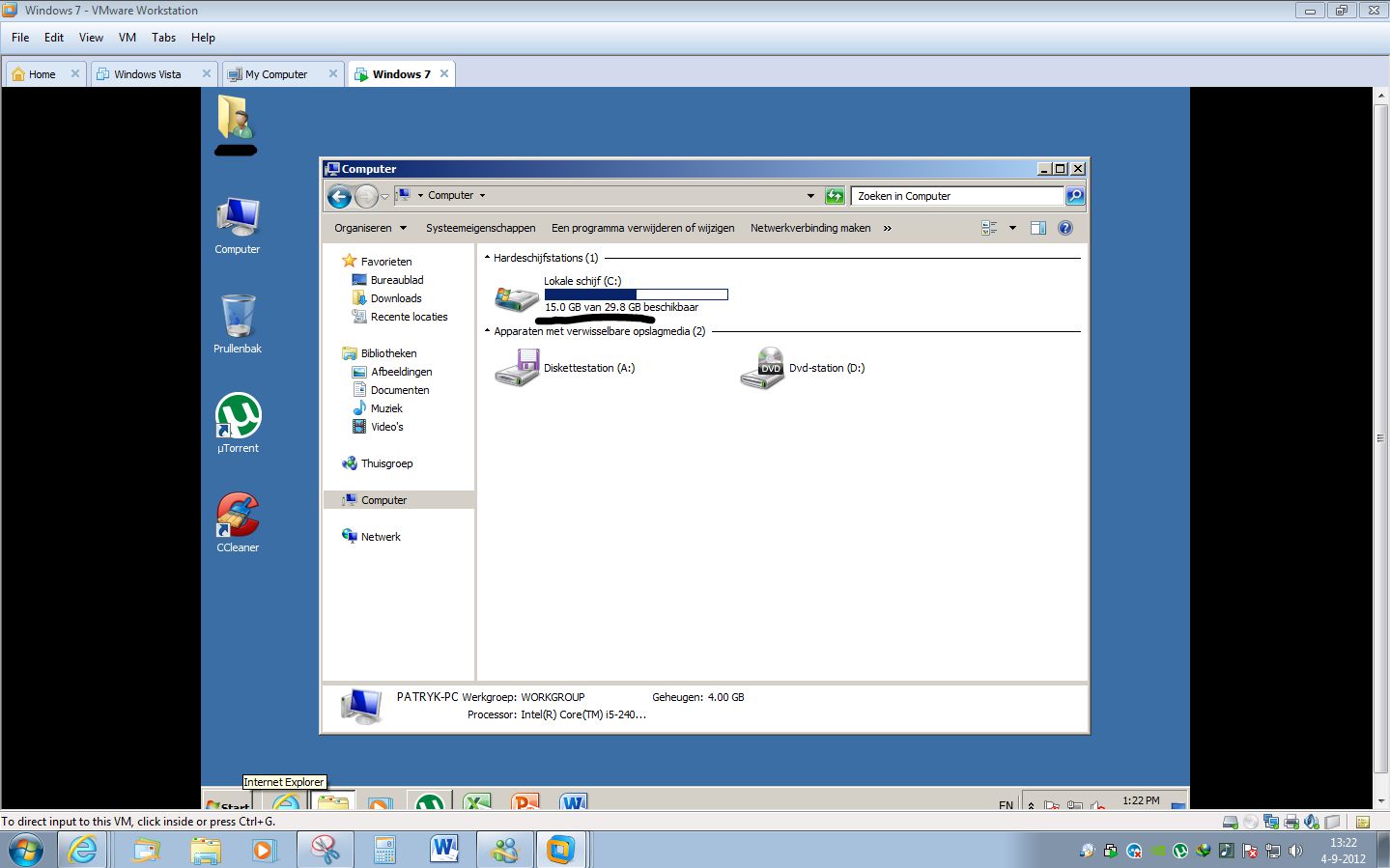Viewport: 1390px width, 868px height.
Task: Click the VMware hard disk status icon
Action: coord(1231,823)
